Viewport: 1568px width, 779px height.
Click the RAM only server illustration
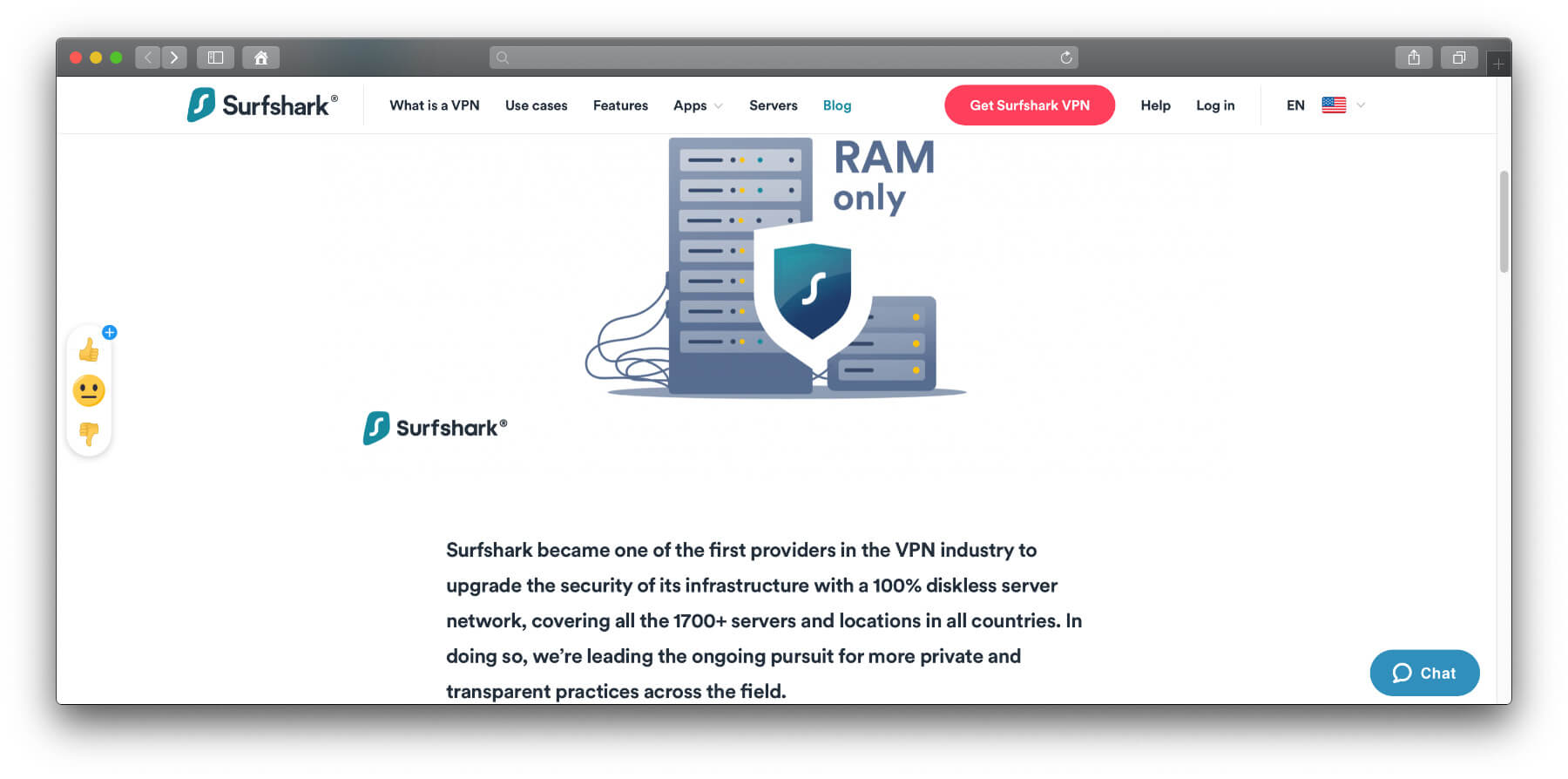pyautogui.click(x=775, y=267)
